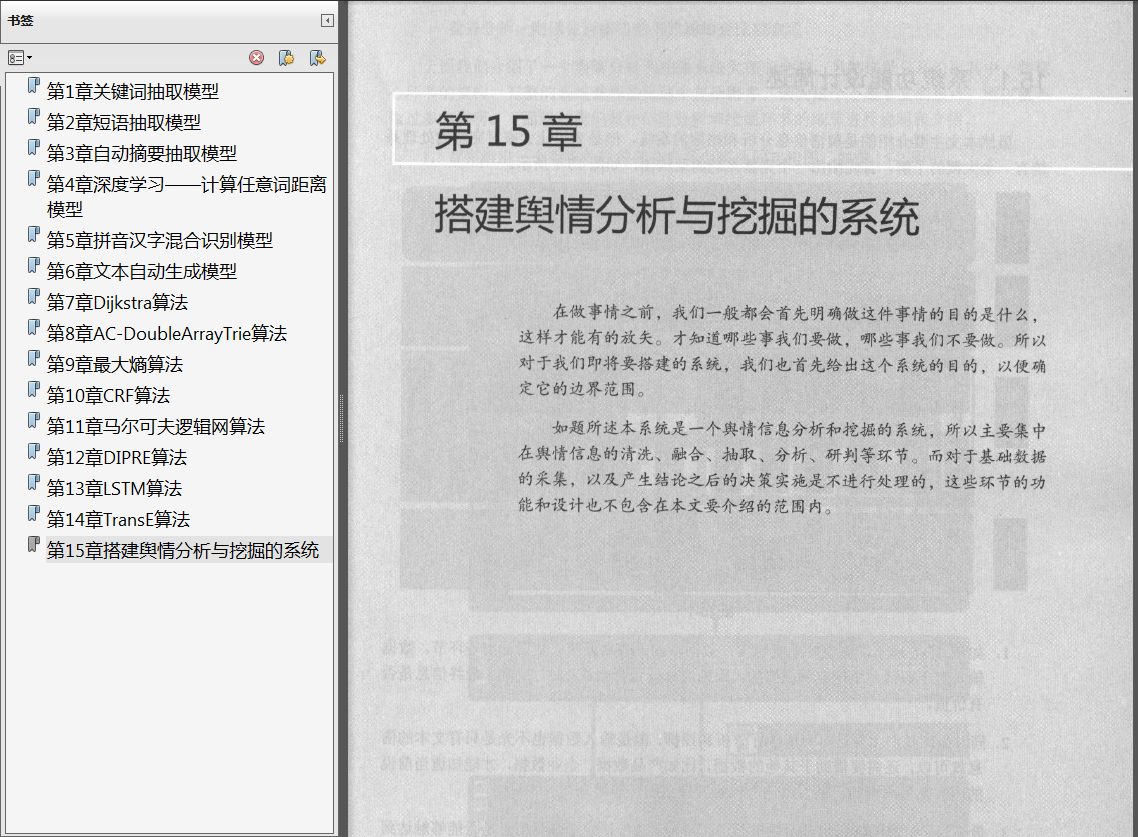Screen dimensions: 1138x837
Task: Collapse the bookmarks panel using the arrow
Action: tap(327, 20)
